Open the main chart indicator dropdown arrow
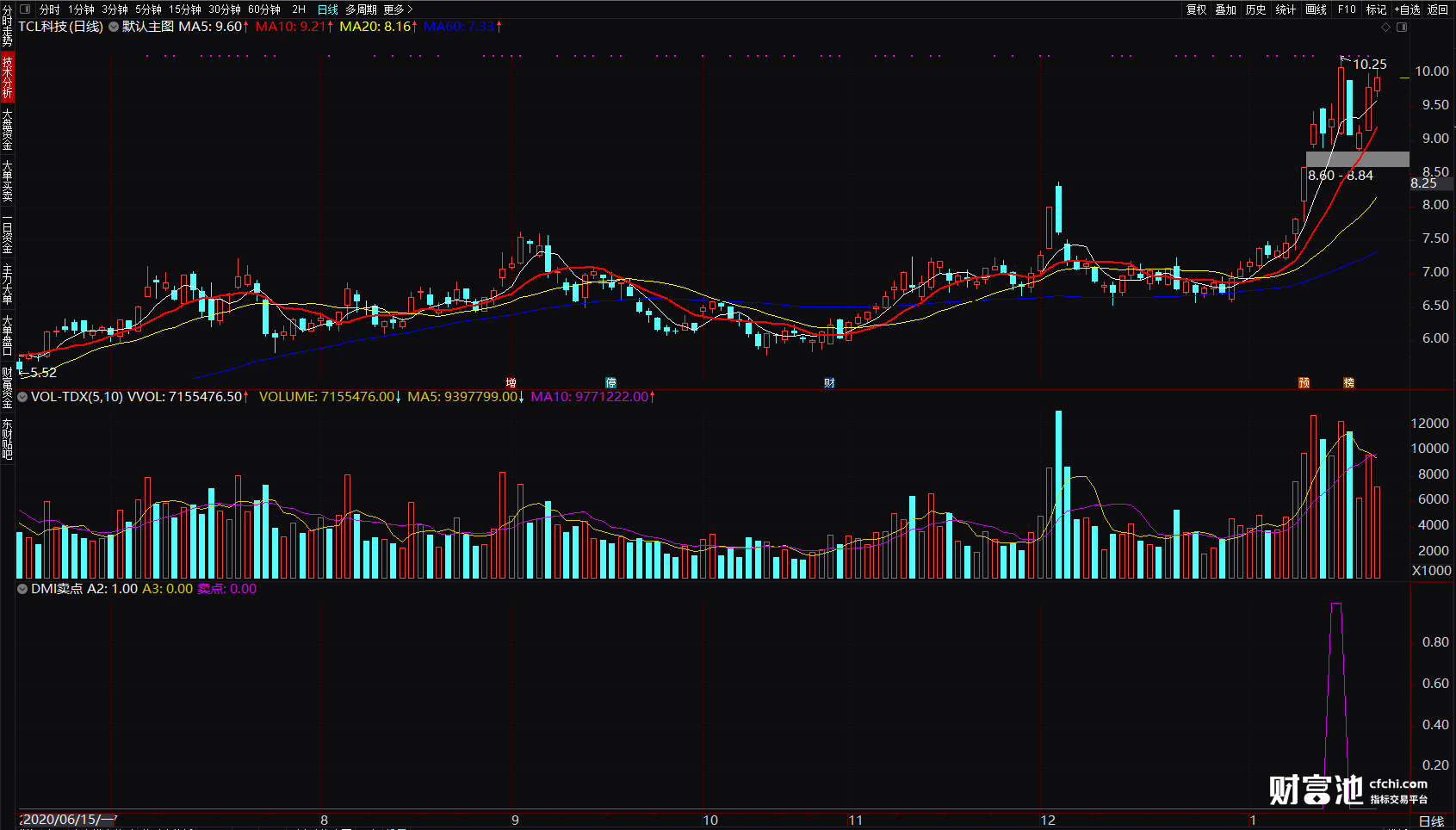The height and width of the screenshot is (830, 1456). pos(114,27)
